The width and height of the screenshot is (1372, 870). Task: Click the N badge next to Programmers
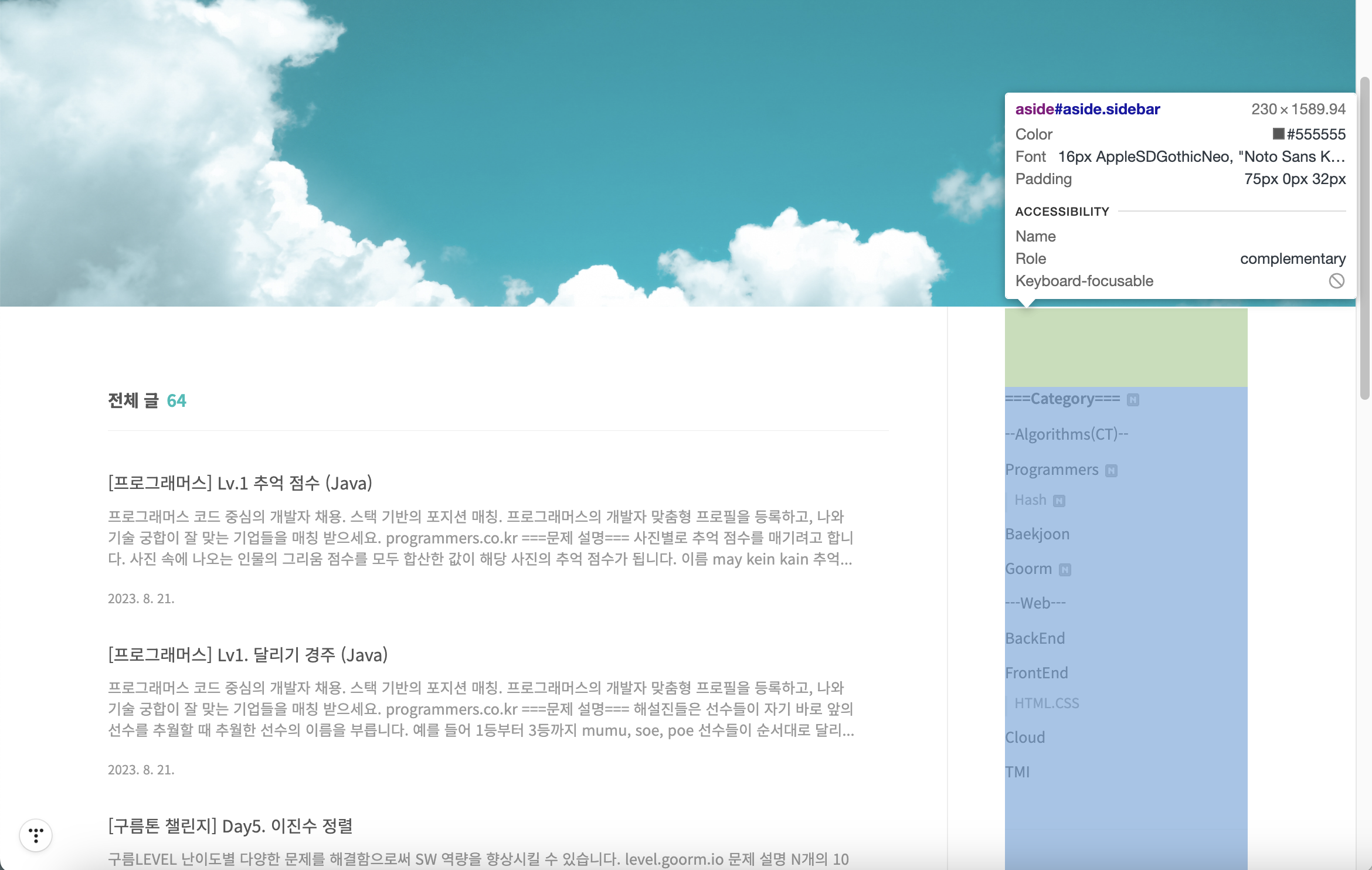pos(1111,471)
